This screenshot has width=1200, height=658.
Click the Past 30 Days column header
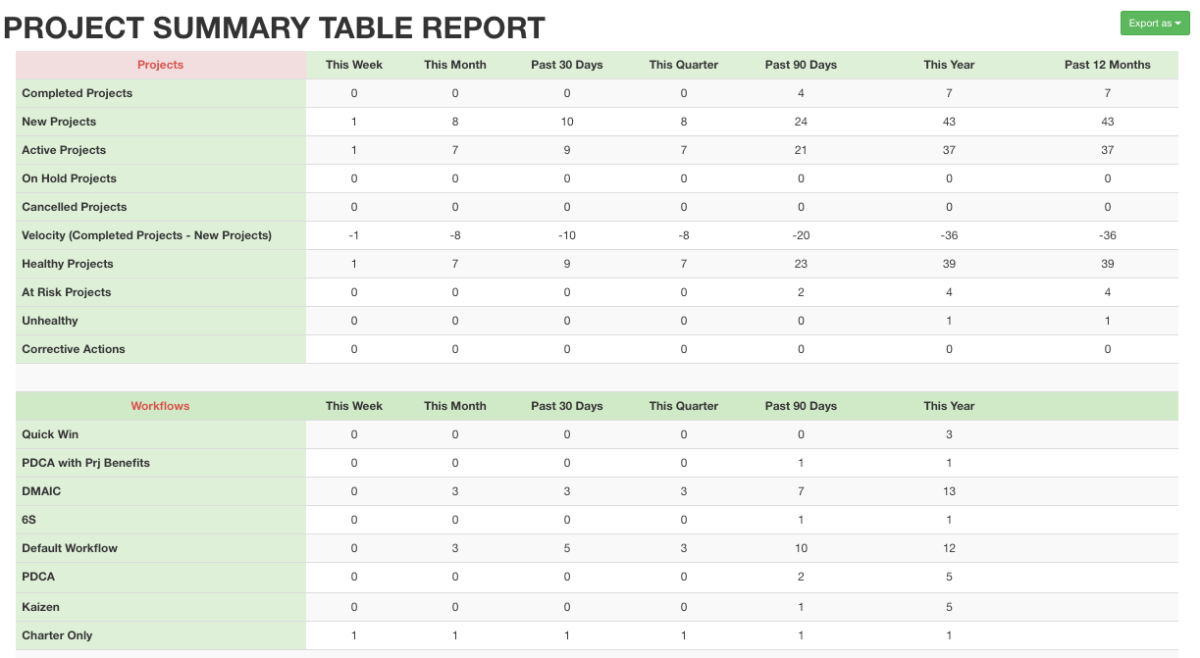[566, 64]
